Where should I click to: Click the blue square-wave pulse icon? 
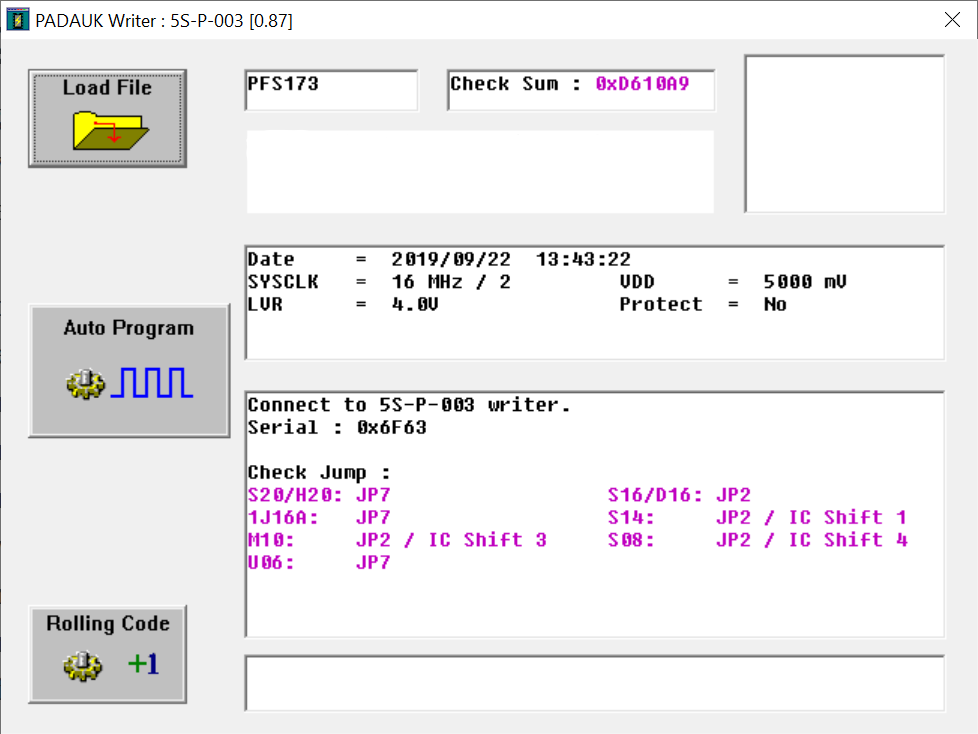point(152,383)
